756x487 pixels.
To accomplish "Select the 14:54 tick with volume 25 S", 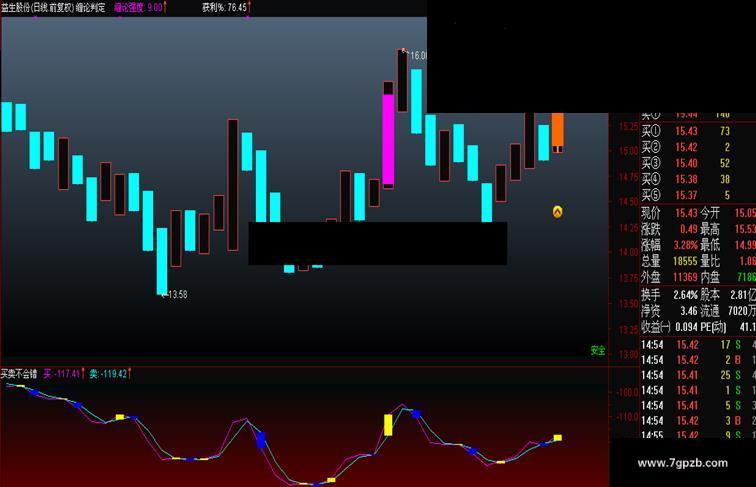I will [698, 375].
